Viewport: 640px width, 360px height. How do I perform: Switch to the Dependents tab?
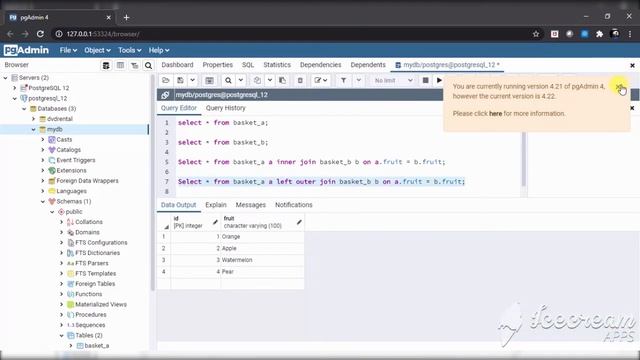(x=368, y=65)
